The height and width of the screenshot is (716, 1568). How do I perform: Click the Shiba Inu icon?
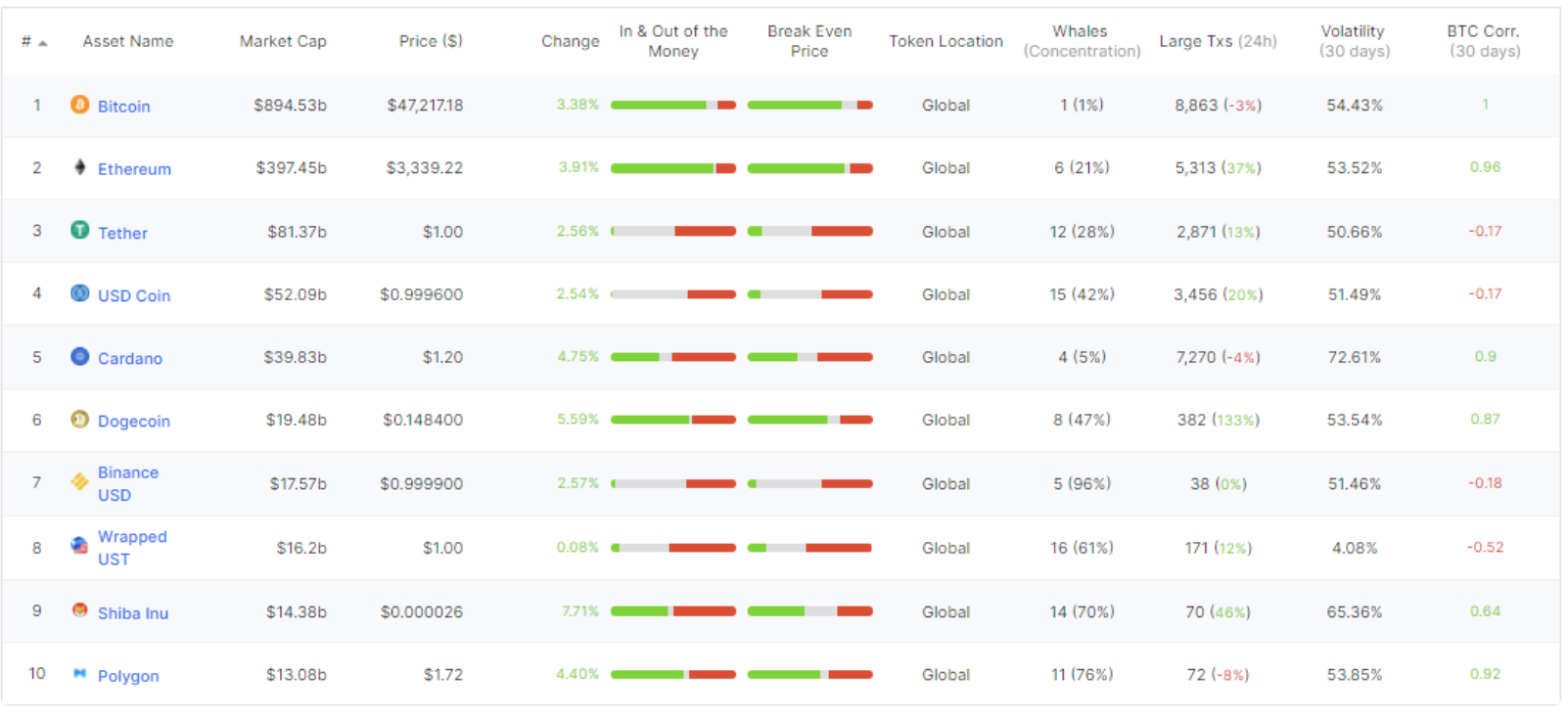pos(80,610)
